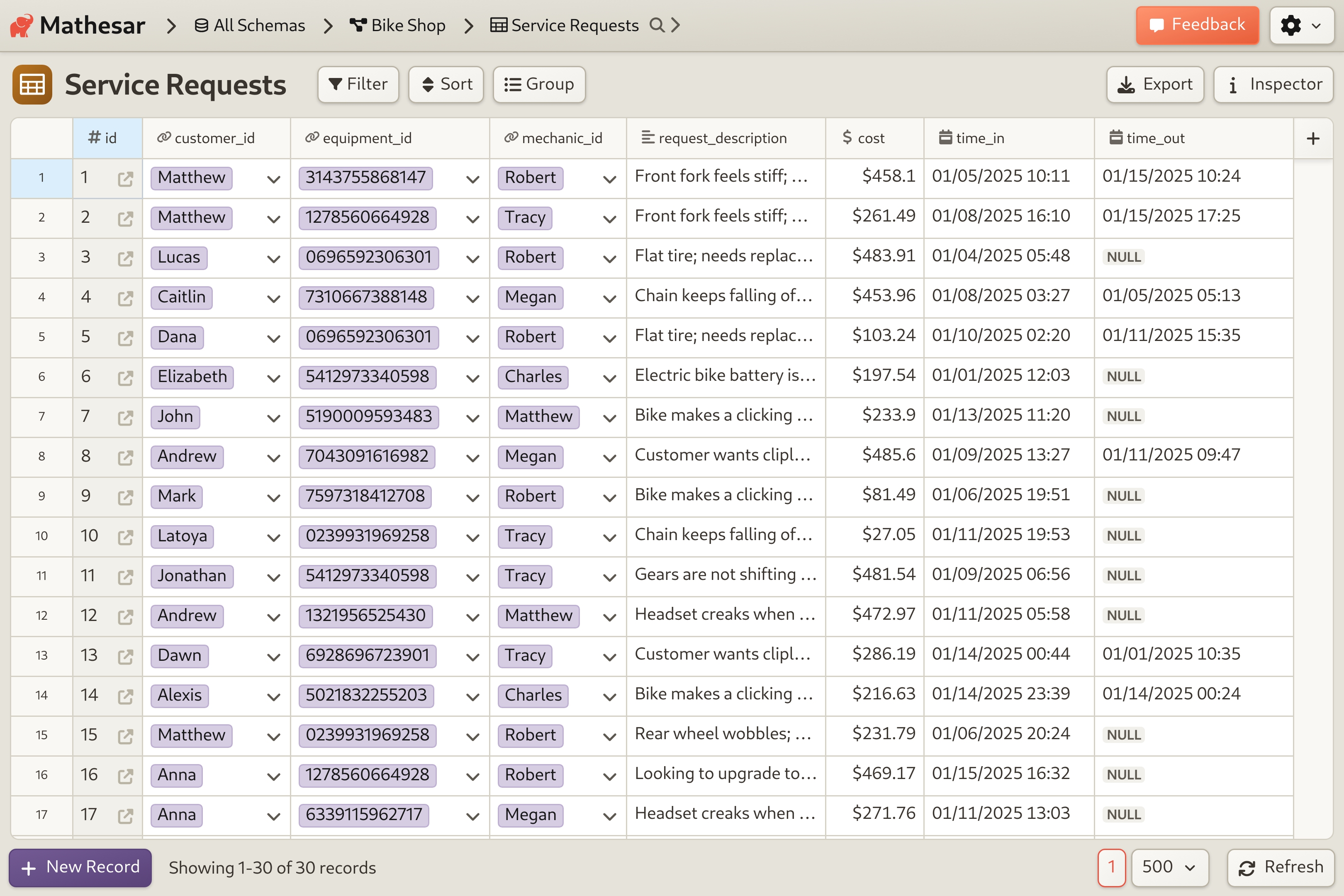This screenshot has width=1344, height=896.
Task: Open record 5 via its link icon
Action: pos(125,338)
